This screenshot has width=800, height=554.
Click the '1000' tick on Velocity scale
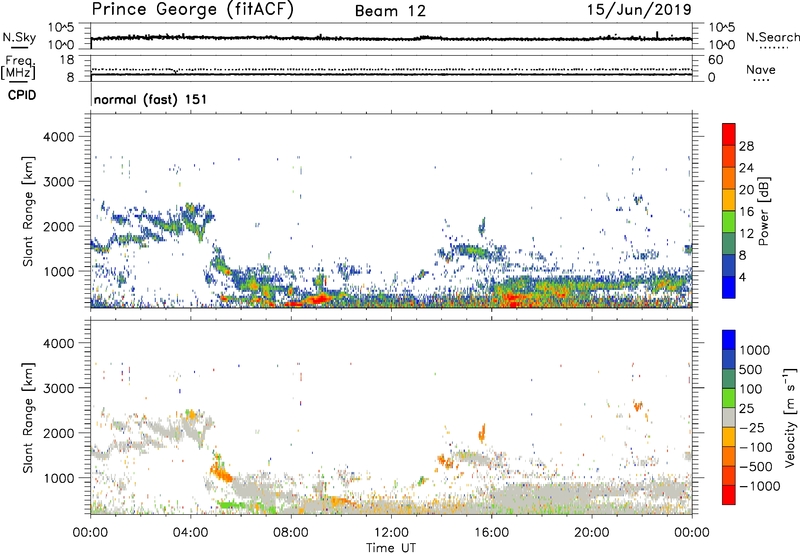tap(755, 350)
